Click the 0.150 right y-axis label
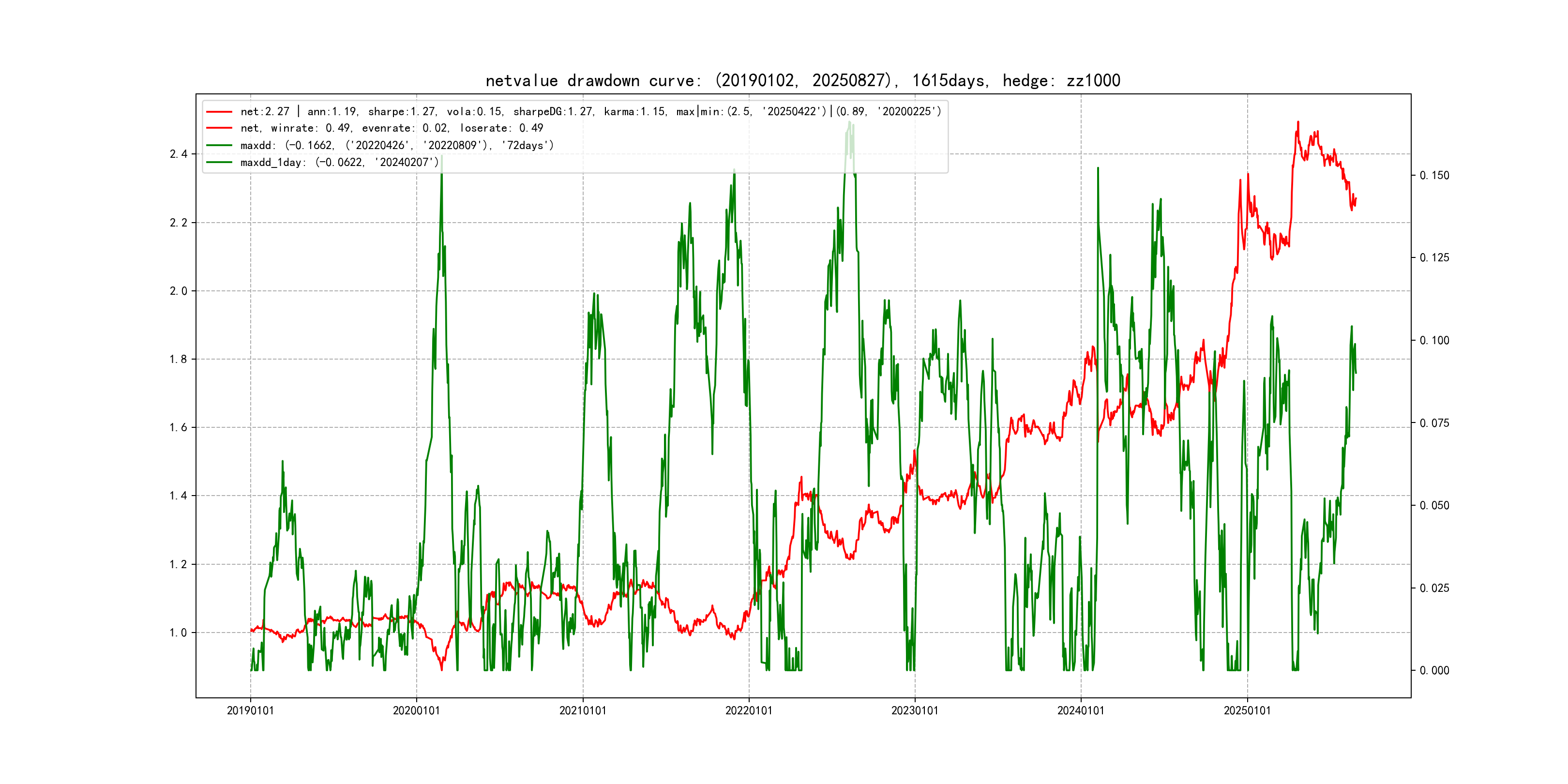The image size is (1568, 784). 1434,176
